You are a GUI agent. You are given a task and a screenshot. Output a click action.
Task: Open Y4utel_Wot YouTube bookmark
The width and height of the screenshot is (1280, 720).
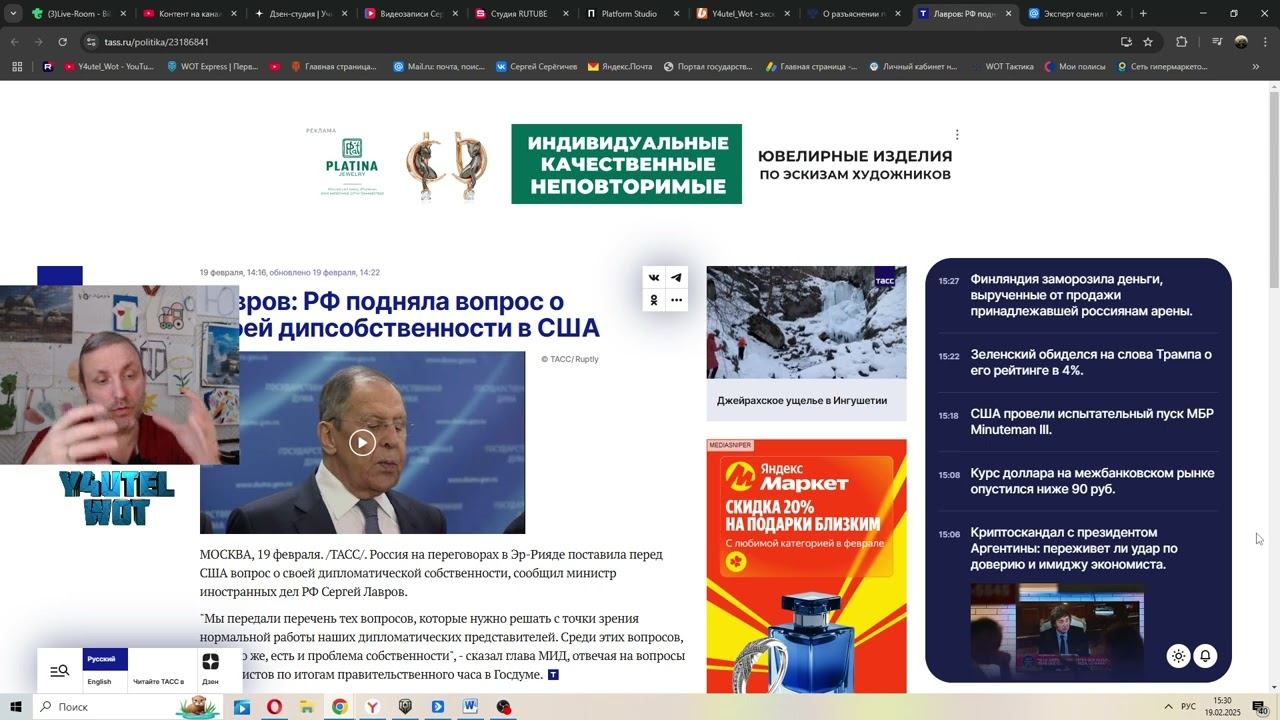click(x=109, y=67)
